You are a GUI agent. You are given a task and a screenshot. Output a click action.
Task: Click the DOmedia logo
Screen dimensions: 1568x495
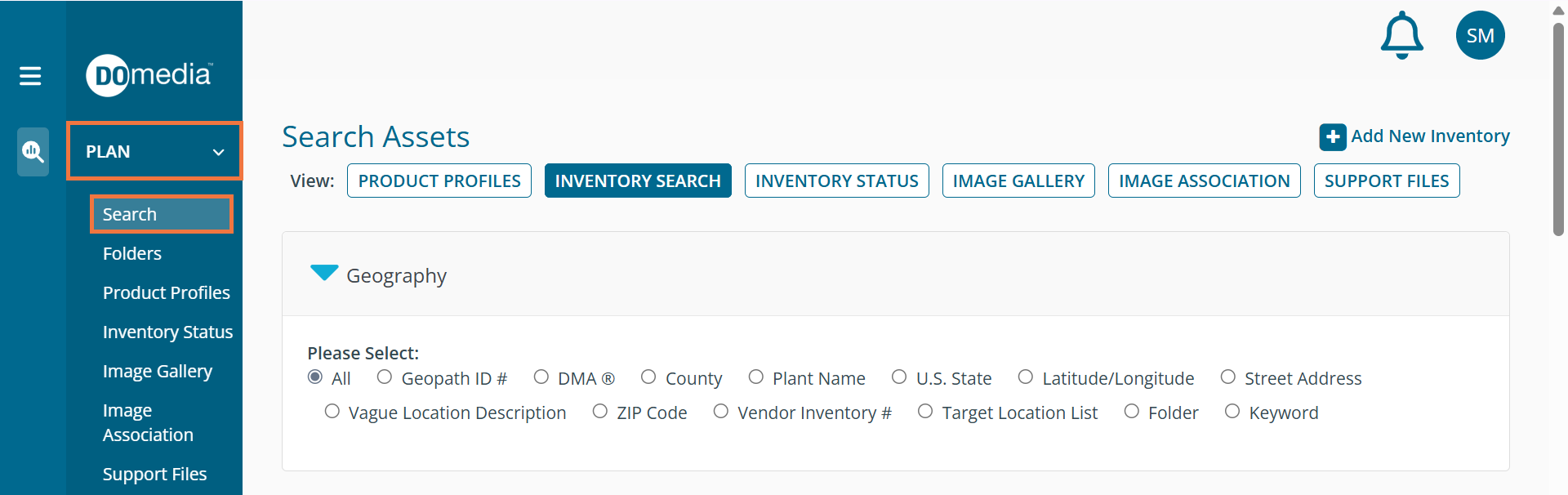pyautogui.click(x=149, y=75)
